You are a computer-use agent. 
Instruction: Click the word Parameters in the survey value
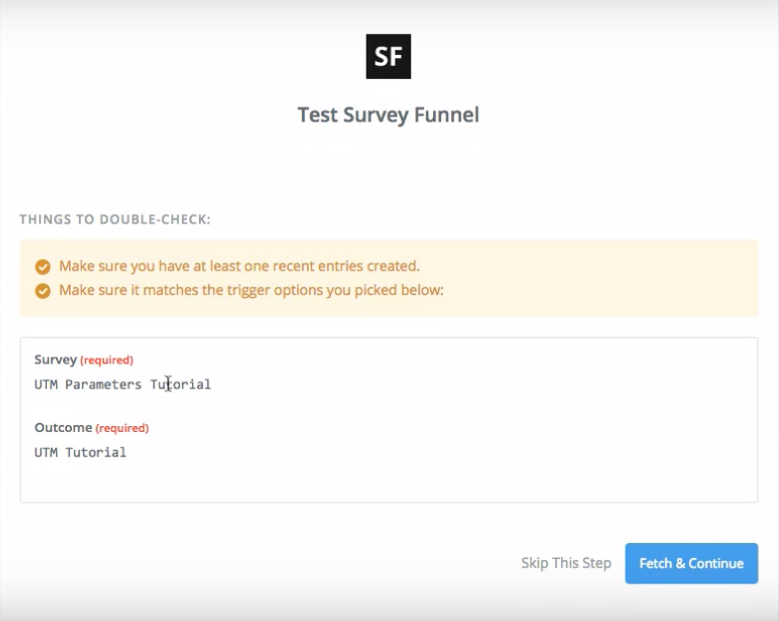point(104,384)
